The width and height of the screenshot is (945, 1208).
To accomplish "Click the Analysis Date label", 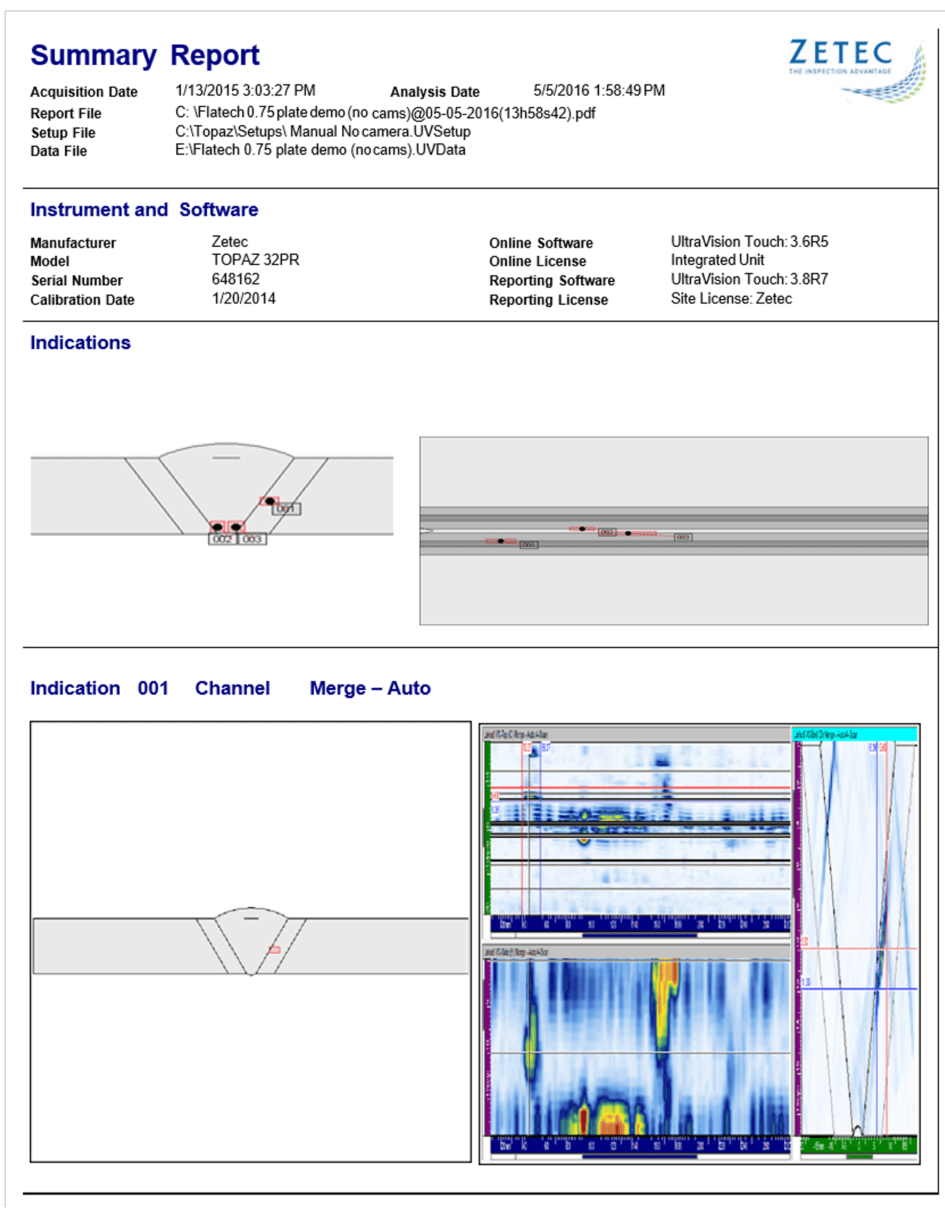I will coord(435,92).
